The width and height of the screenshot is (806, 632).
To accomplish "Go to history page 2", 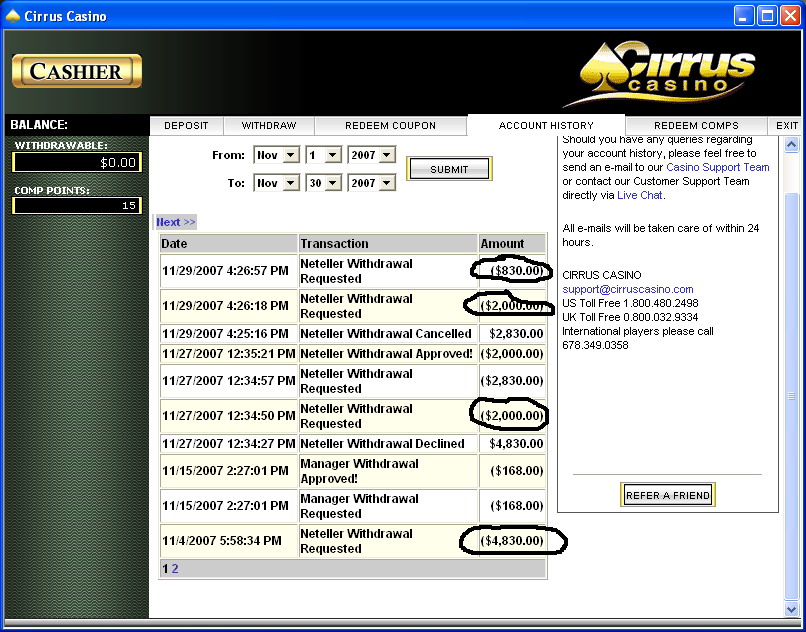I will pyautogui.click(x=175, y=569).
